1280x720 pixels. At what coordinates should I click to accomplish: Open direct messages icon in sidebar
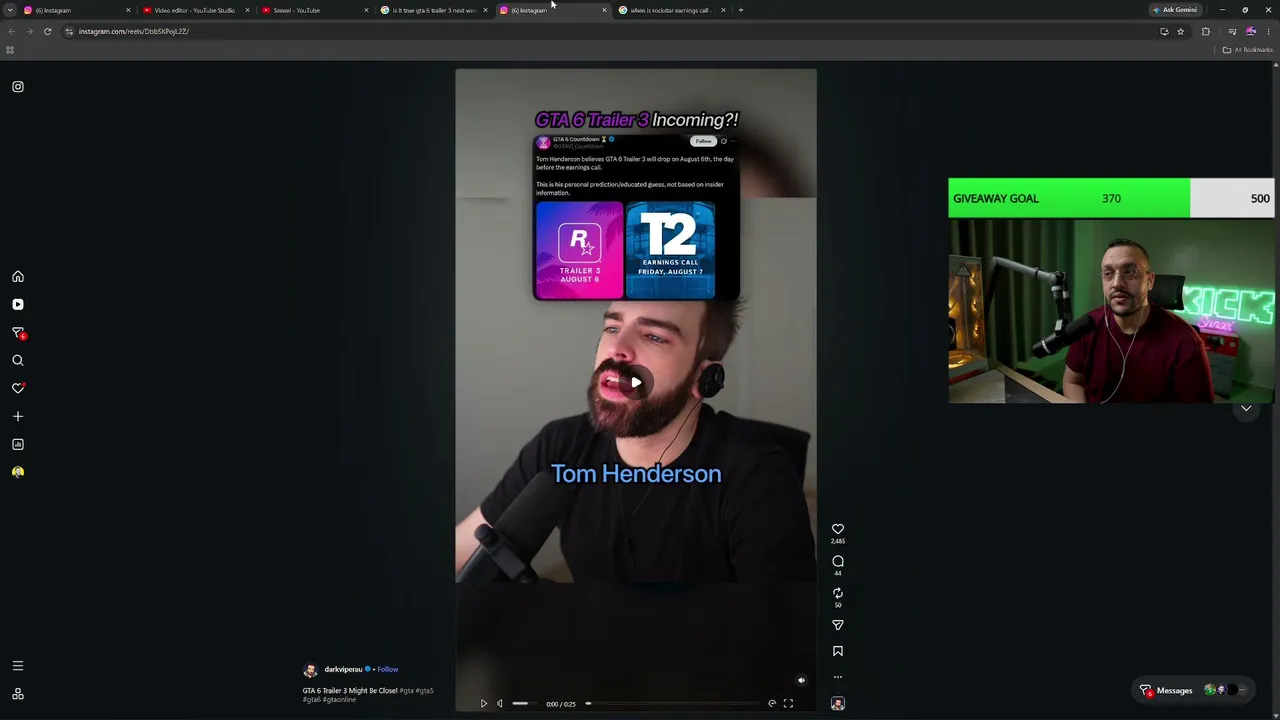click(x=18, y=333)
